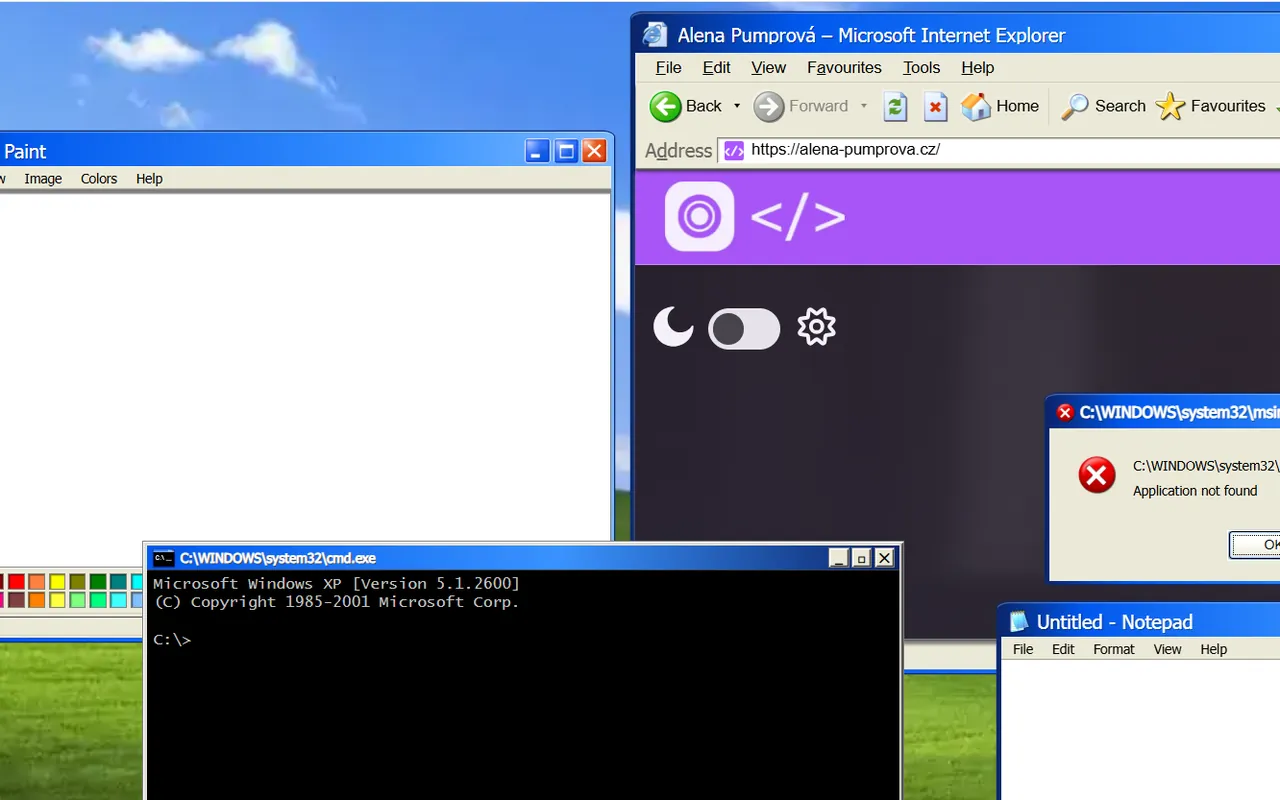
Task: Open the Edit menu in Notepad
Action: coord(1063,649)
